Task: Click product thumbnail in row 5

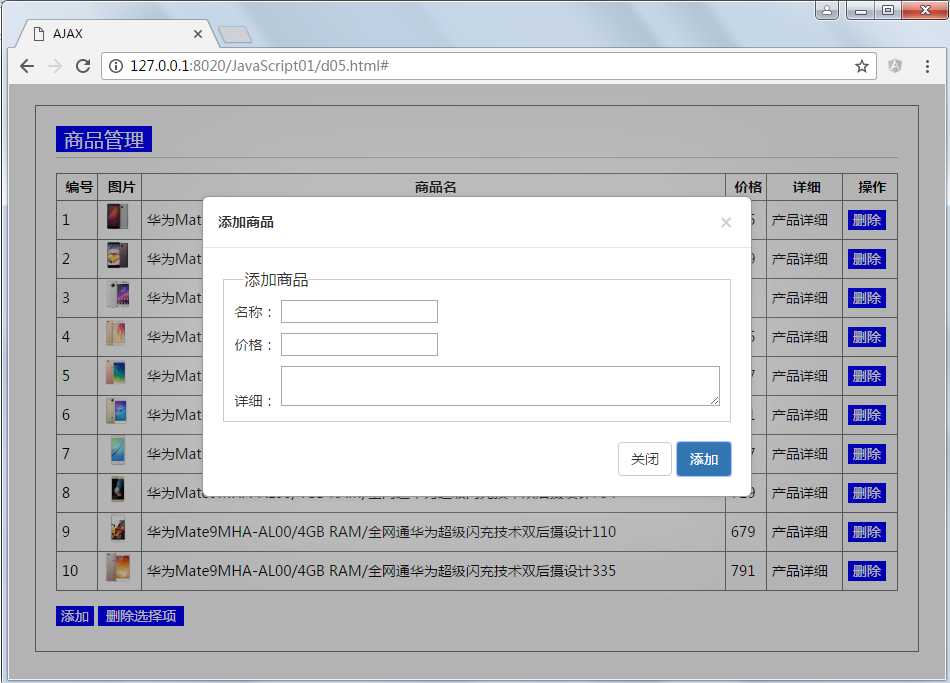Action: (x=117, y=372)
